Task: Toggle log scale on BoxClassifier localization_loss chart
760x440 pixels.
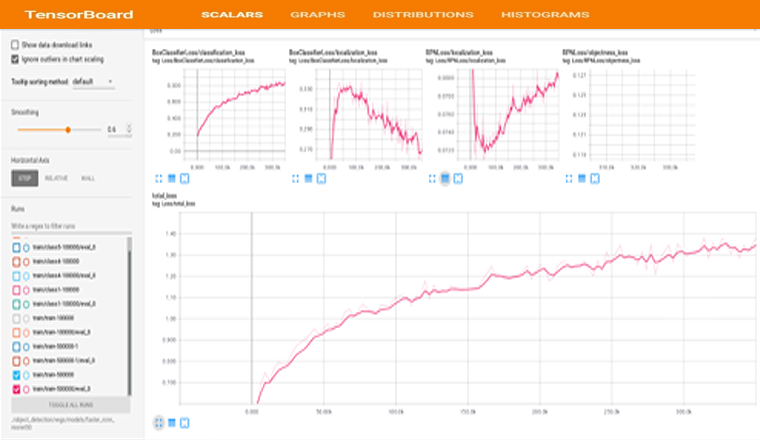Action: (x=308, y=178)
